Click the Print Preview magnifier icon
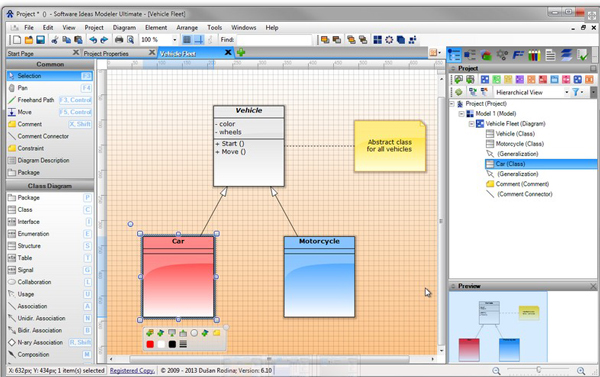The height and width of the screenshot is (377, 600). (x=130, y=39)
